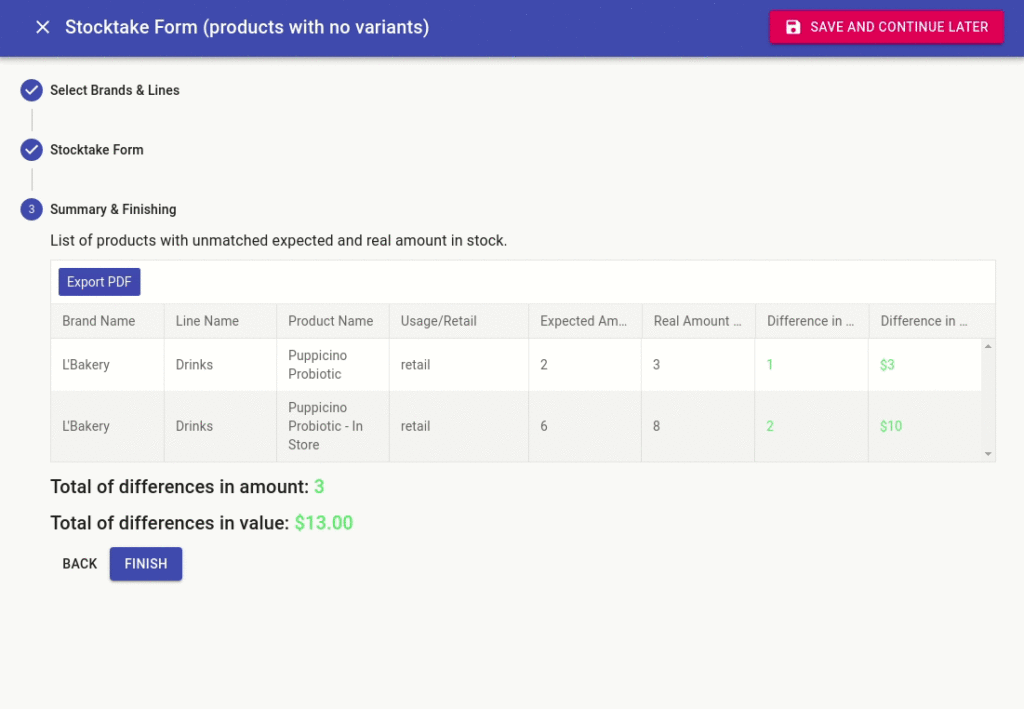Click the first Difference in column header
The height and width of the screenshot is (709, 1024).
point(812,321)
